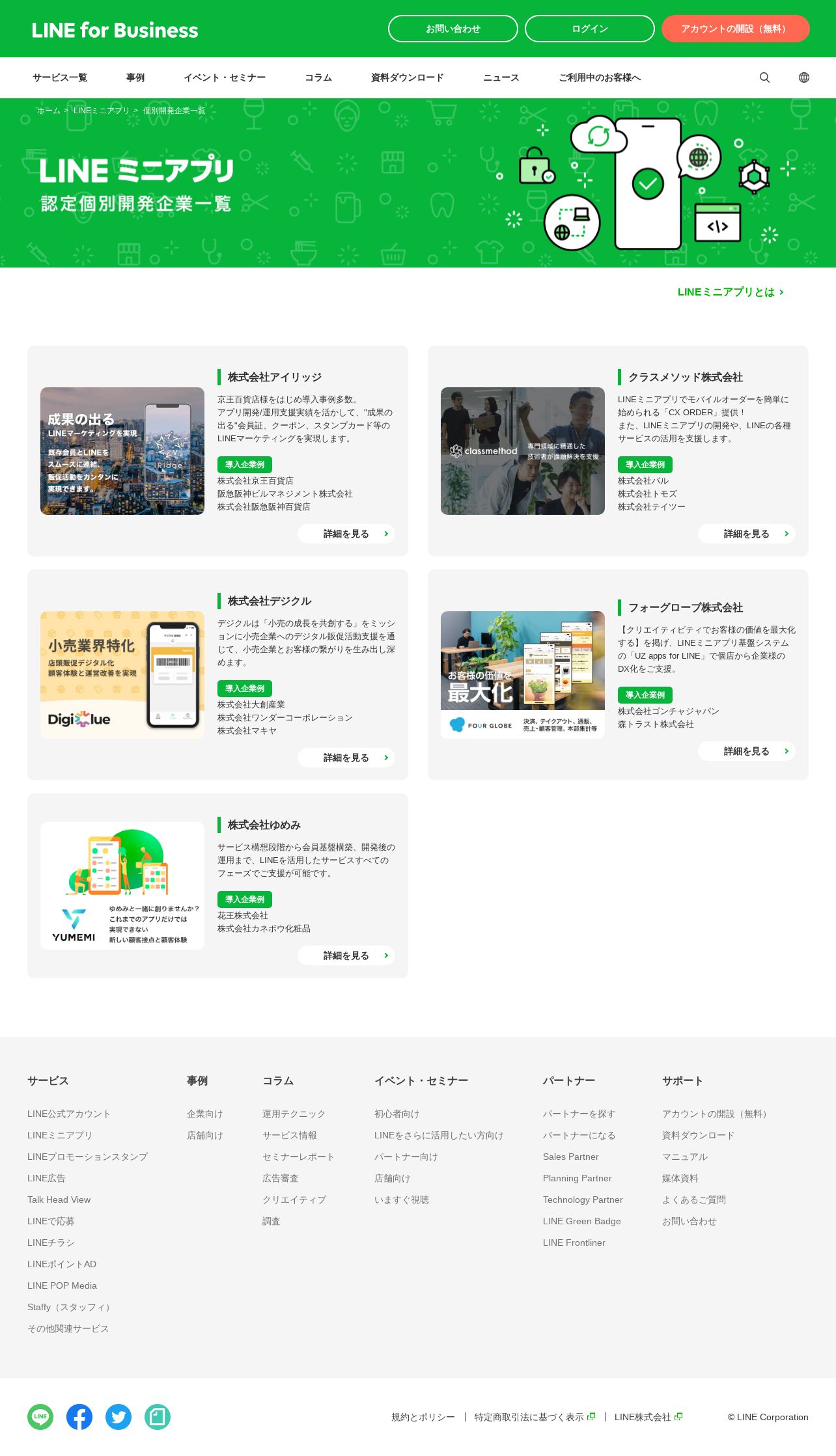
Task: View details for 株式会社デジクル
Action: point(346,758)
